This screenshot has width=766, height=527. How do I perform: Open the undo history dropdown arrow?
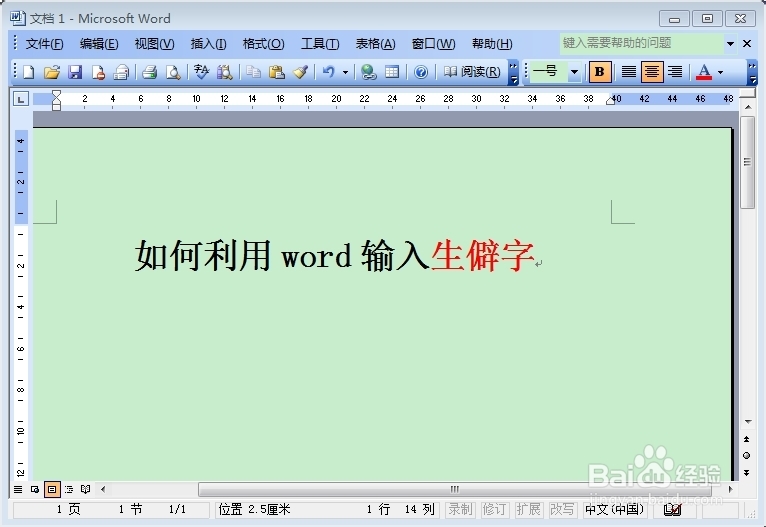[345, 73]
